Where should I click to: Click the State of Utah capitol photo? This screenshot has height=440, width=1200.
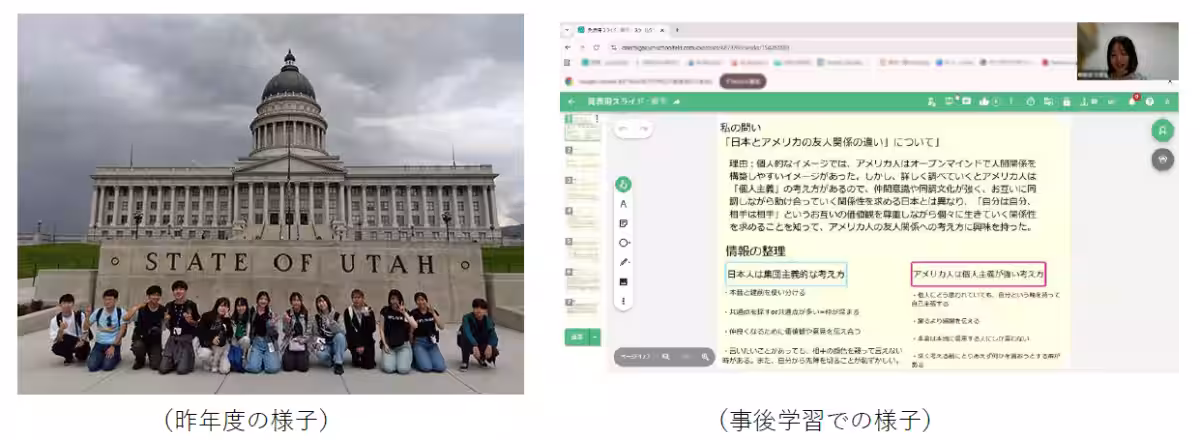(x=271, y=204)
